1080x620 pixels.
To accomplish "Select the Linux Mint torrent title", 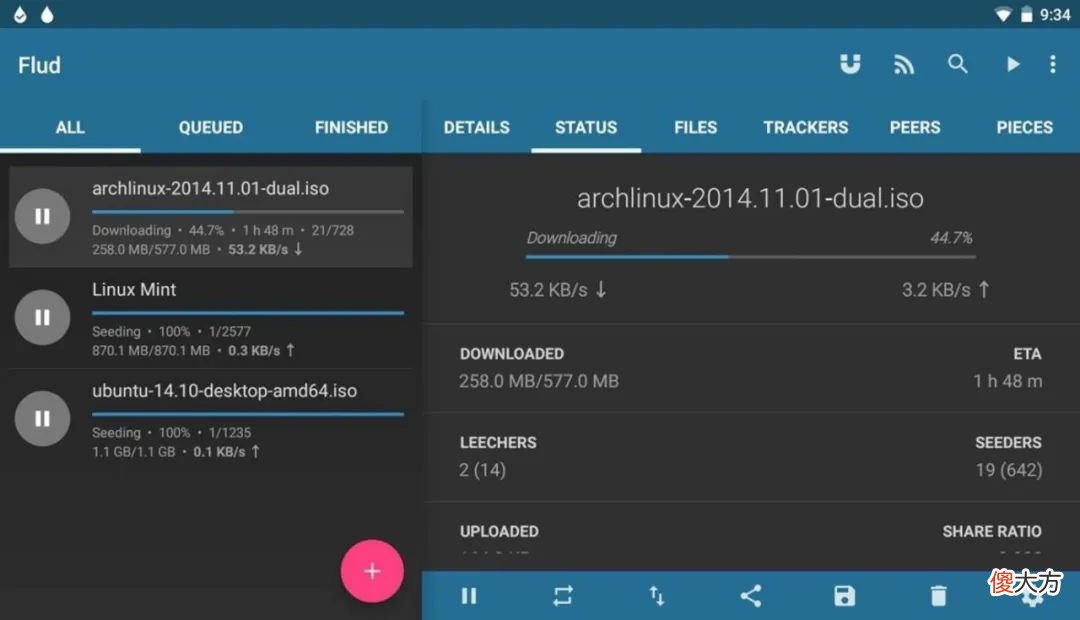I will [134, 289].
